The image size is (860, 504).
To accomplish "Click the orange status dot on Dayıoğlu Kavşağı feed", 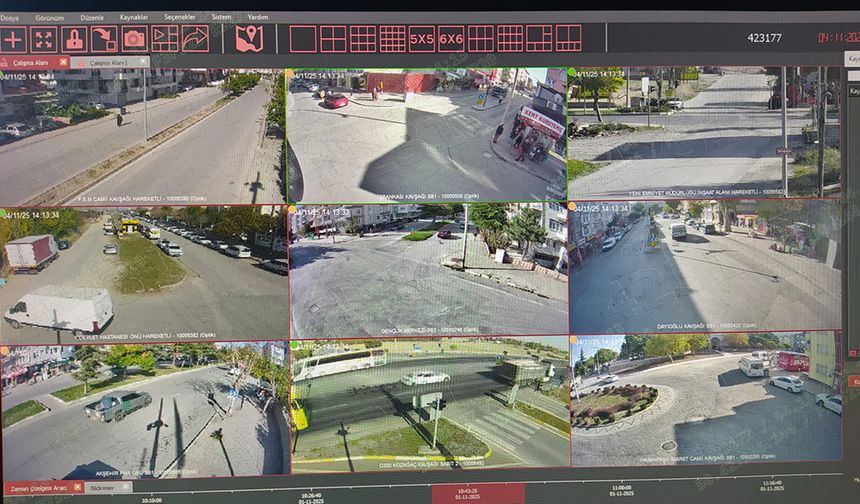I will pos(572,207).
